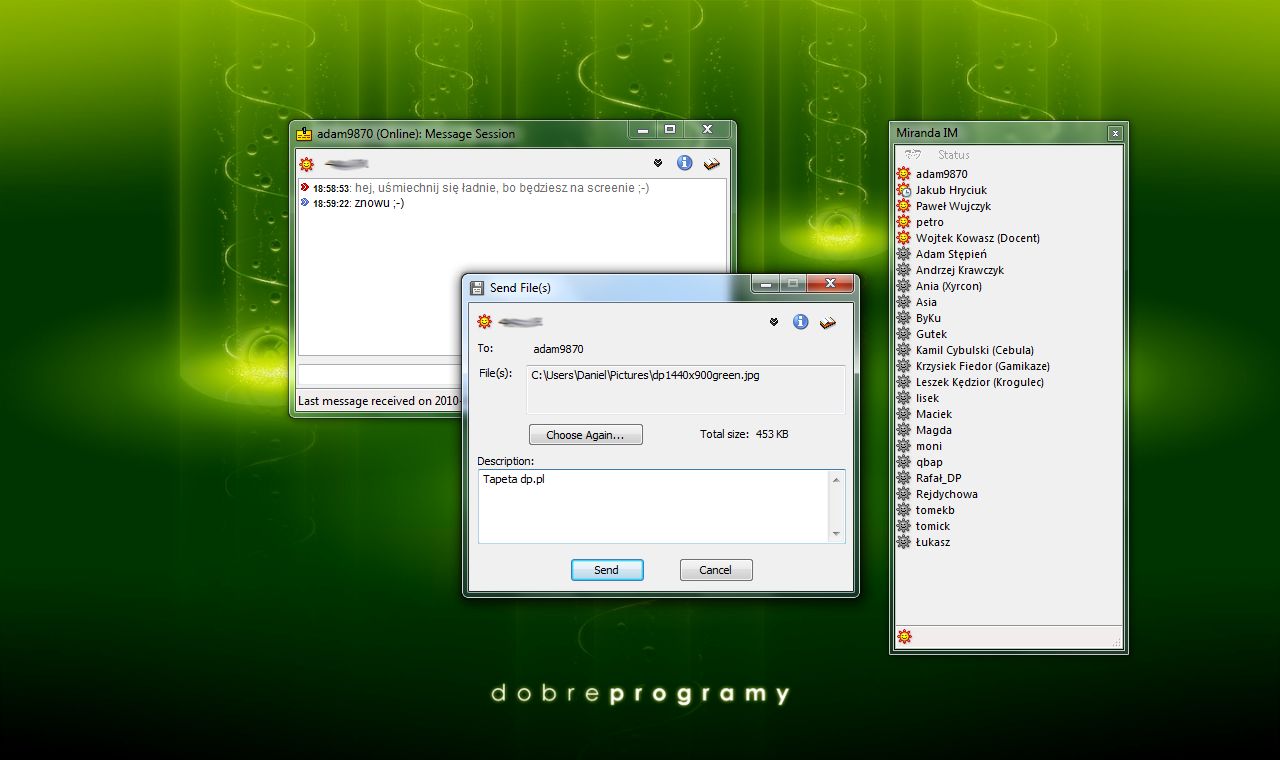Click the status sun icon in Message Session toolbar
The height and width of the screenshot is (760, 1280).
[x=307, y=164]
